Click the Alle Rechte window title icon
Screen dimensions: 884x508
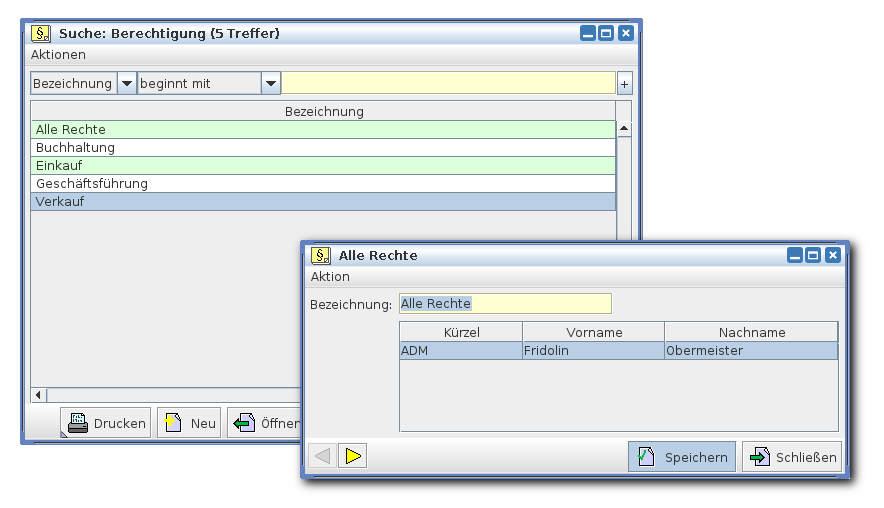coord(321,255)
